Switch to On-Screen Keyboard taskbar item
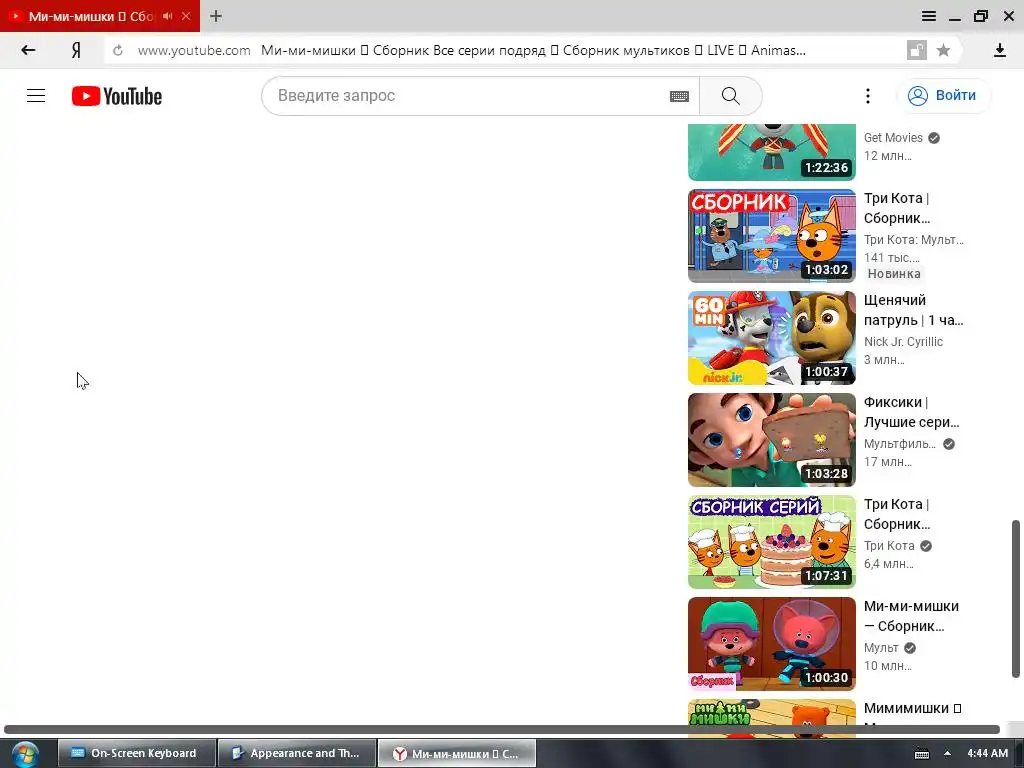Screen dimensions: 1024x768 coord(136,753)
